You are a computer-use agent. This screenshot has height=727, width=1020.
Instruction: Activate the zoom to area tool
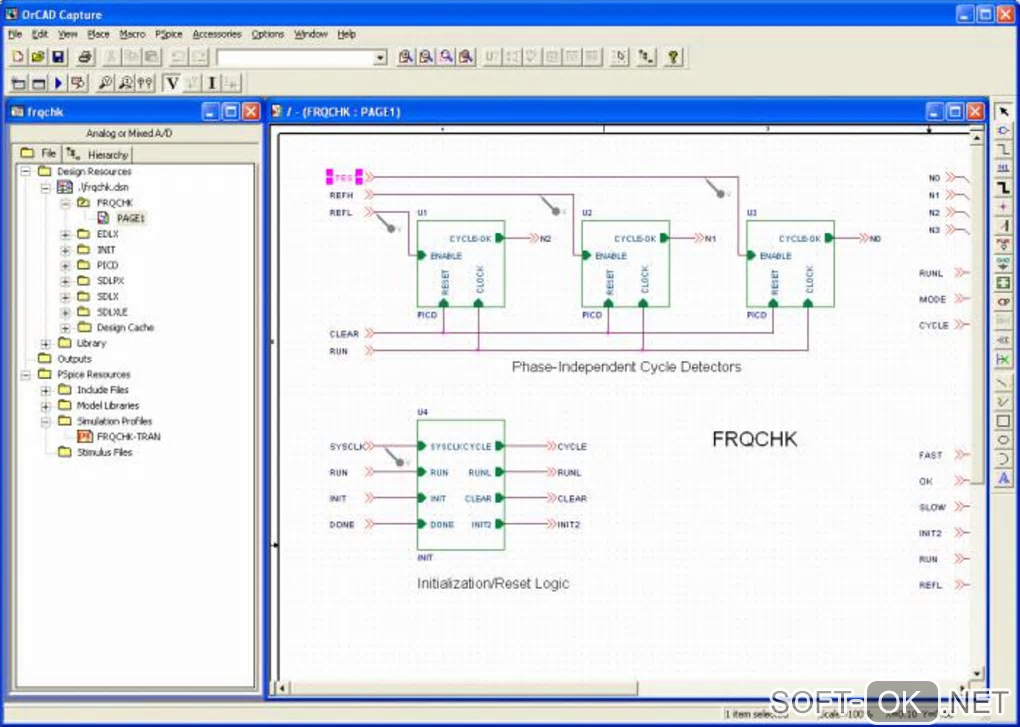446,57
